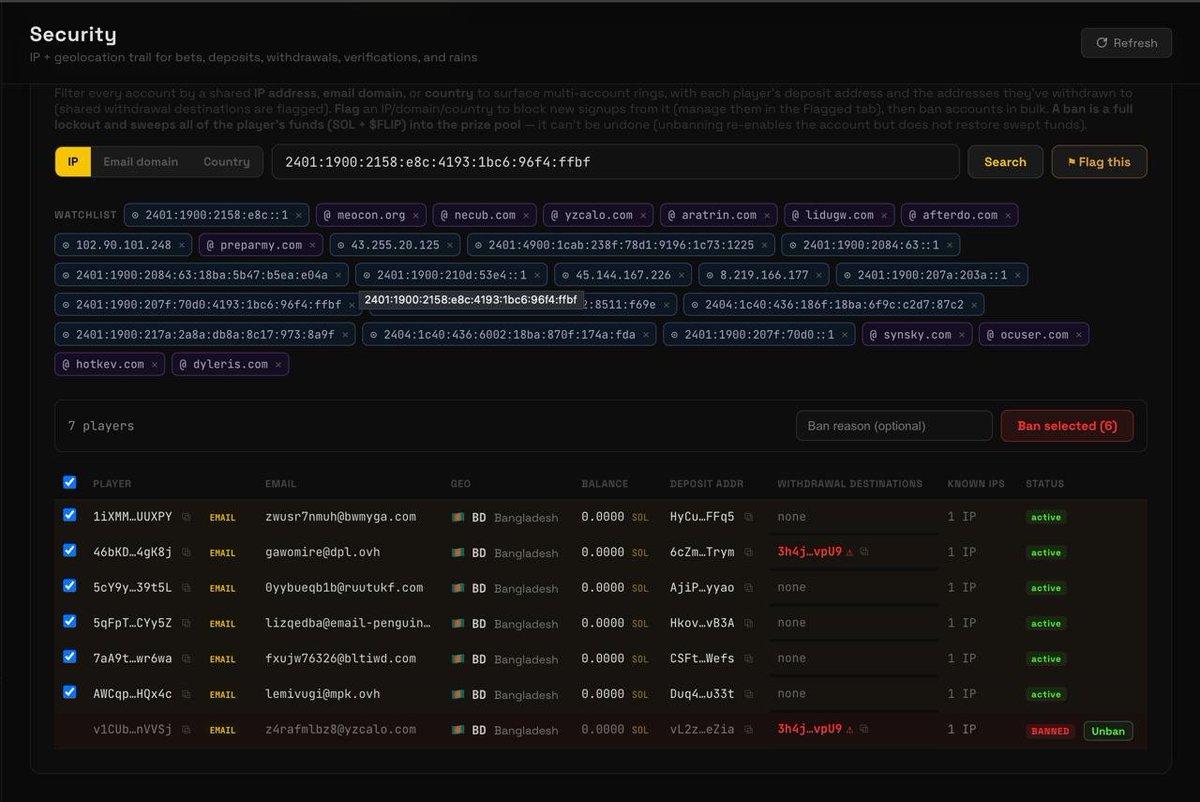
Task: Click email zwusr7nmuh@bwmyga.com
Action: coord(341,517)
